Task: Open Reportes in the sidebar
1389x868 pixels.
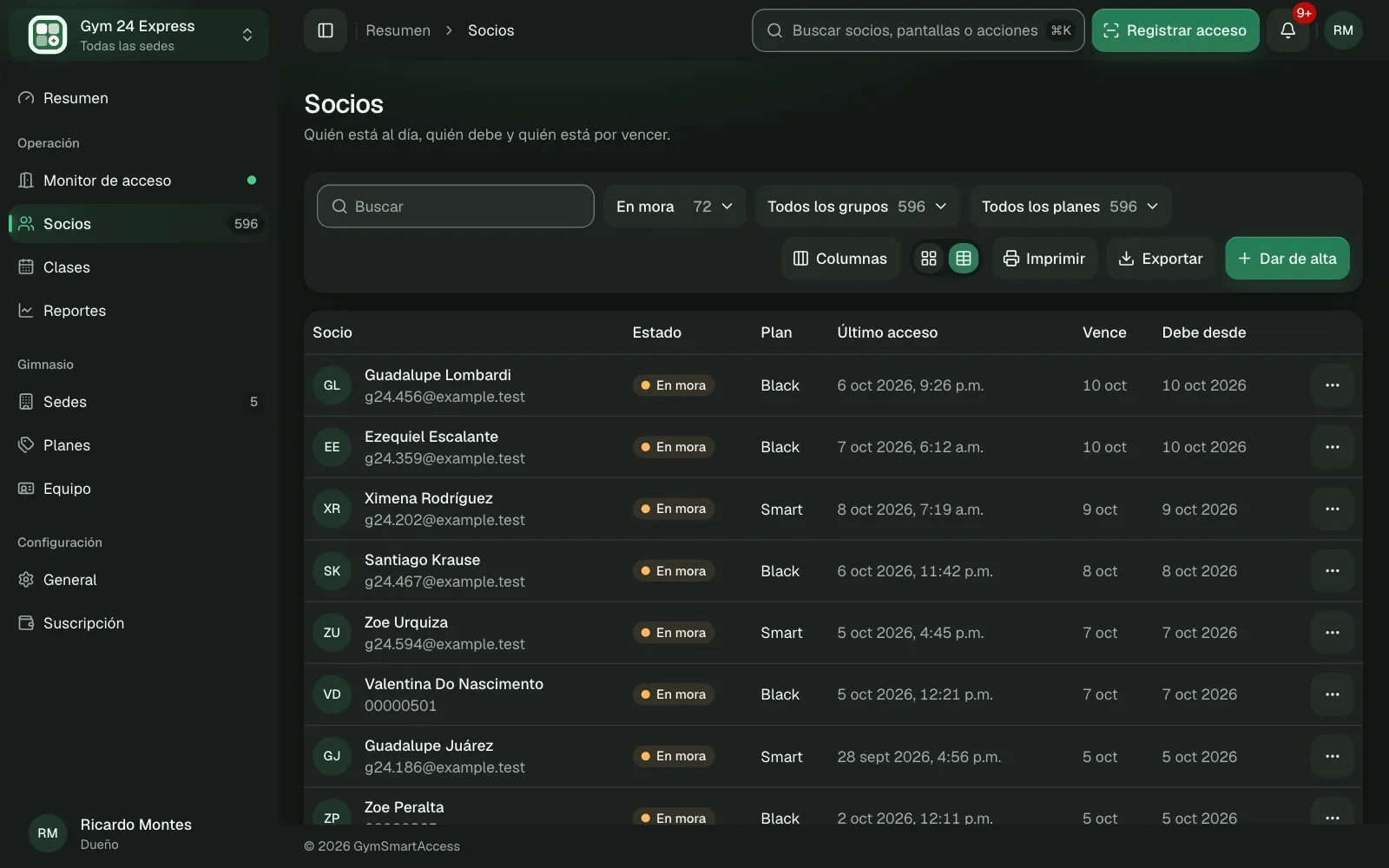Action: 139,311
